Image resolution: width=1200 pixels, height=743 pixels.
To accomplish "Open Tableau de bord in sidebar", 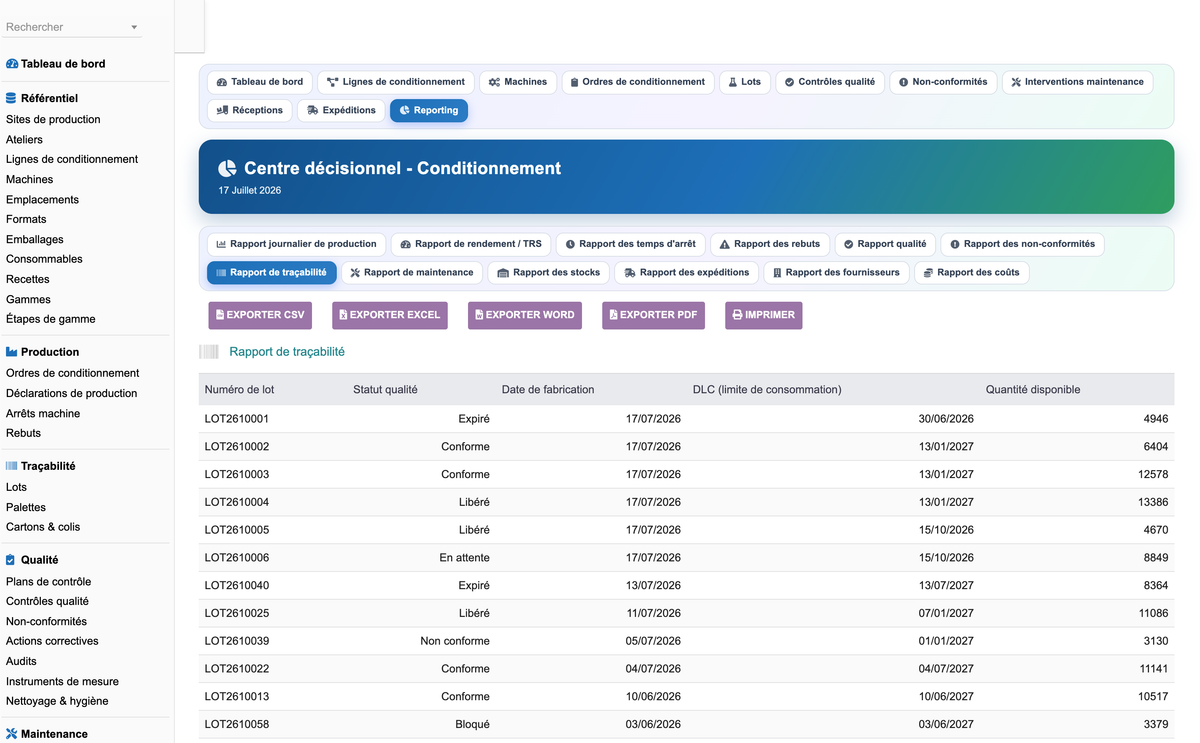I will pos(63,64).
